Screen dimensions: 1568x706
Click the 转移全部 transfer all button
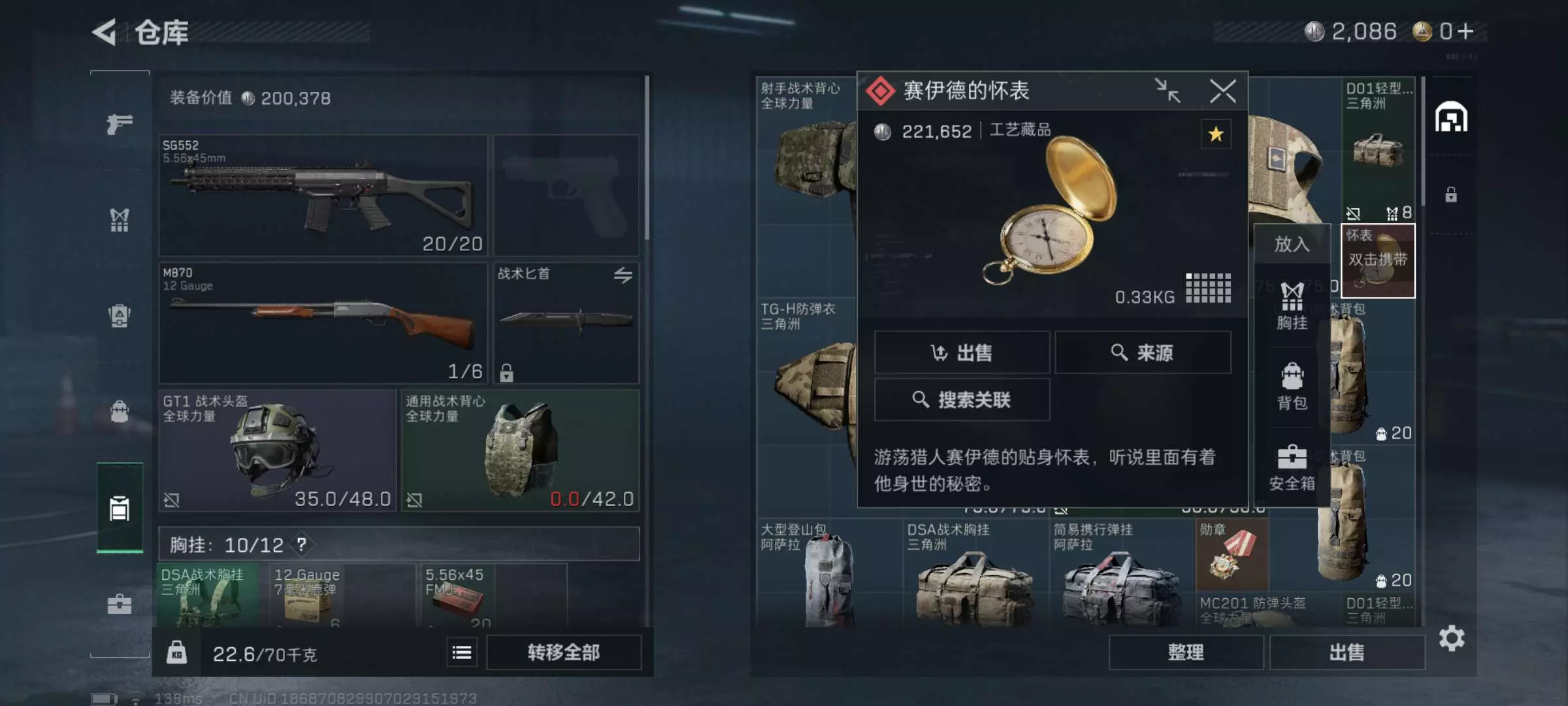click(x=564, y=652)
